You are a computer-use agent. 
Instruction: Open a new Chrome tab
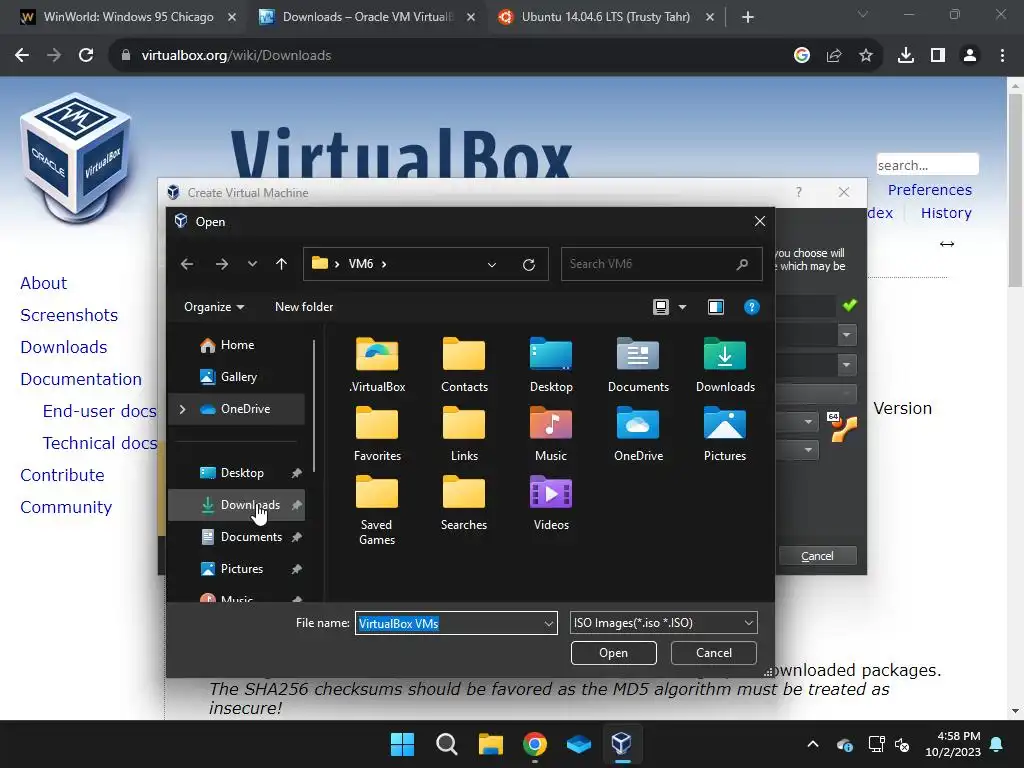coord(748,17)
